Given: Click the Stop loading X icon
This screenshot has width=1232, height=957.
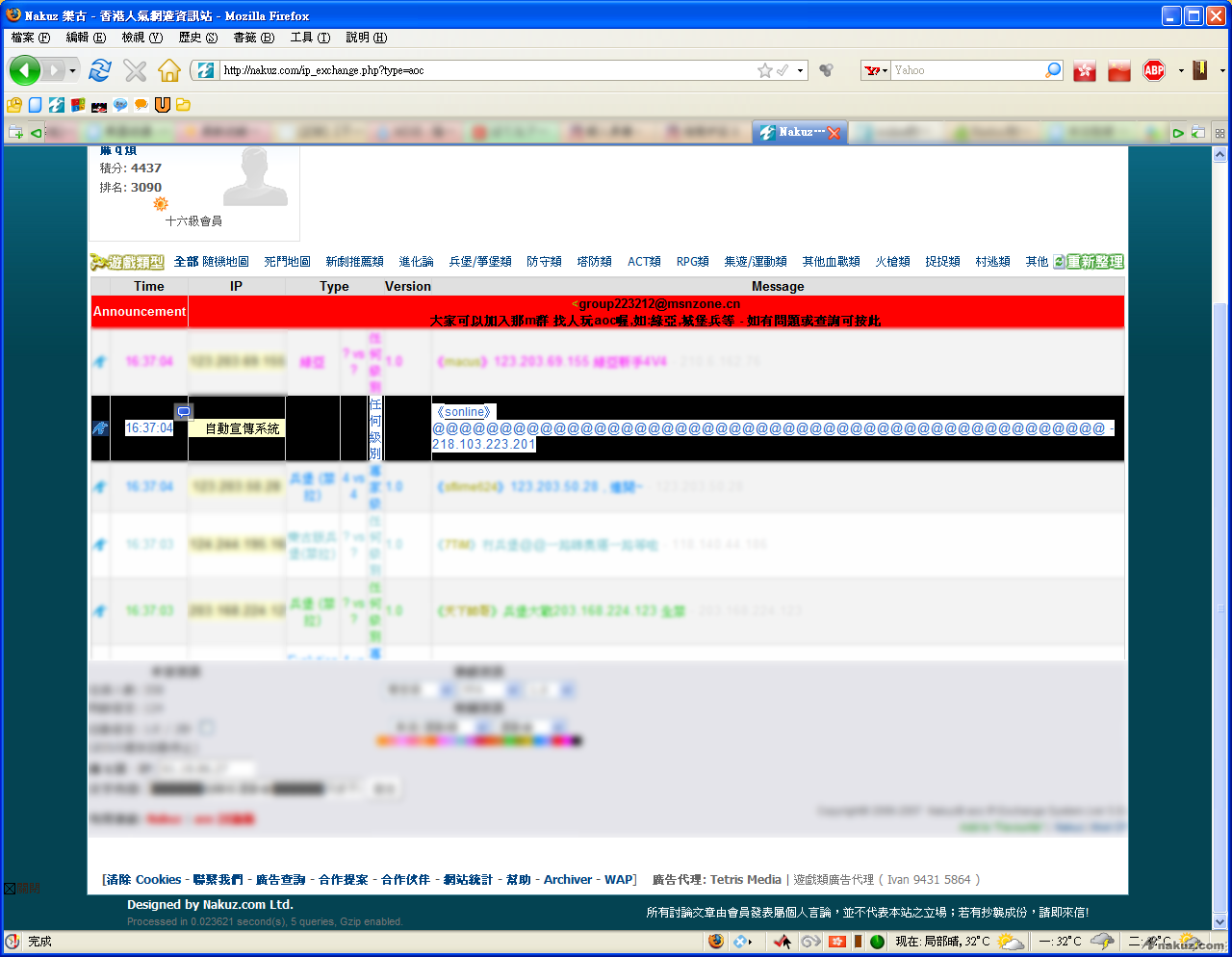Looking at the screenshot, I should tap(135, 70).
